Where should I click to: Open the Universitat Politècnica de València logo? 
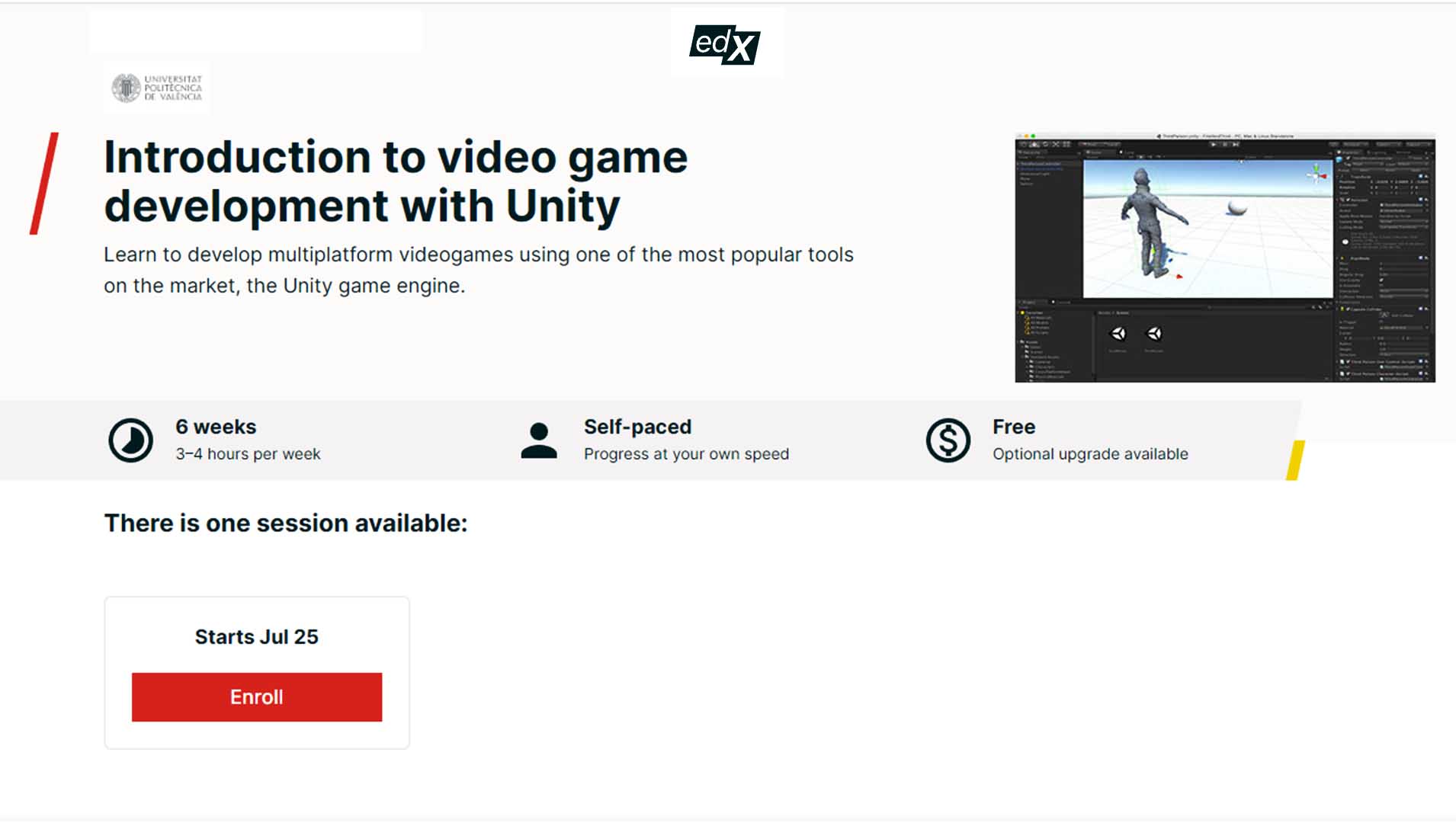coord(157,88)
